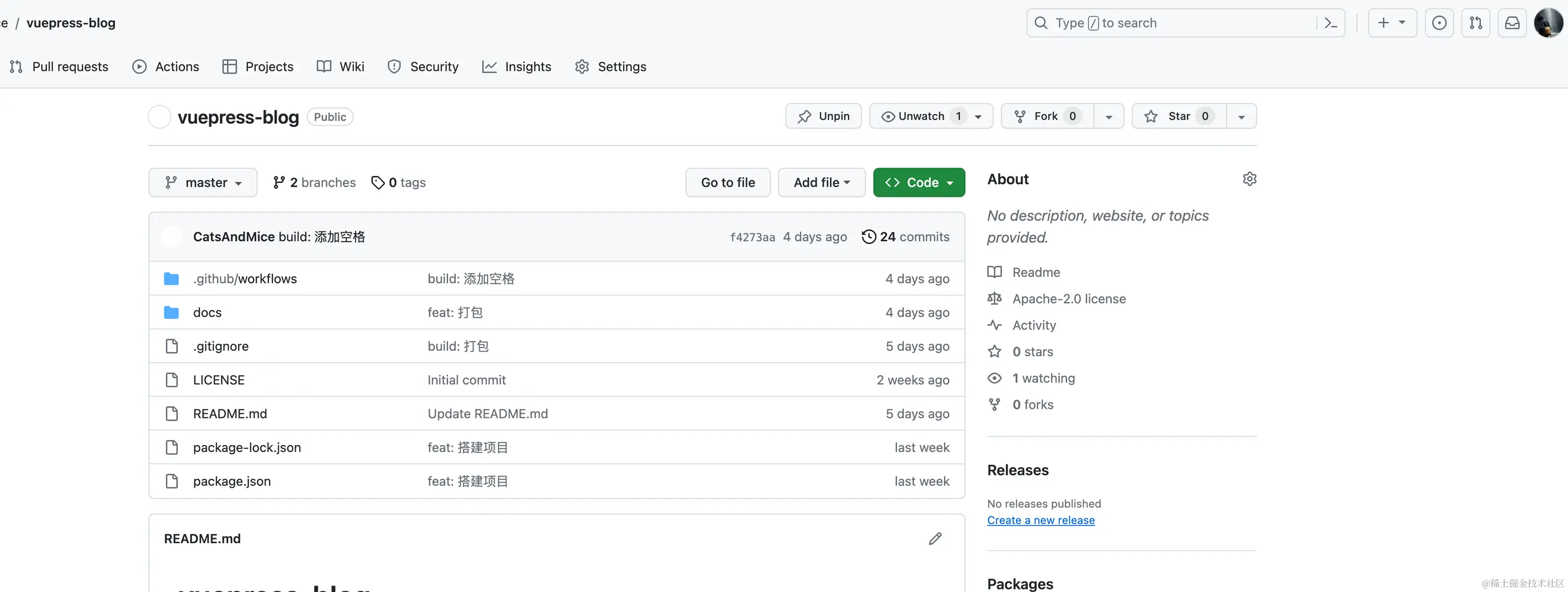Click the Activity pulse icon
Viewport: 1568px width, 592px height.
click(994, 325)
